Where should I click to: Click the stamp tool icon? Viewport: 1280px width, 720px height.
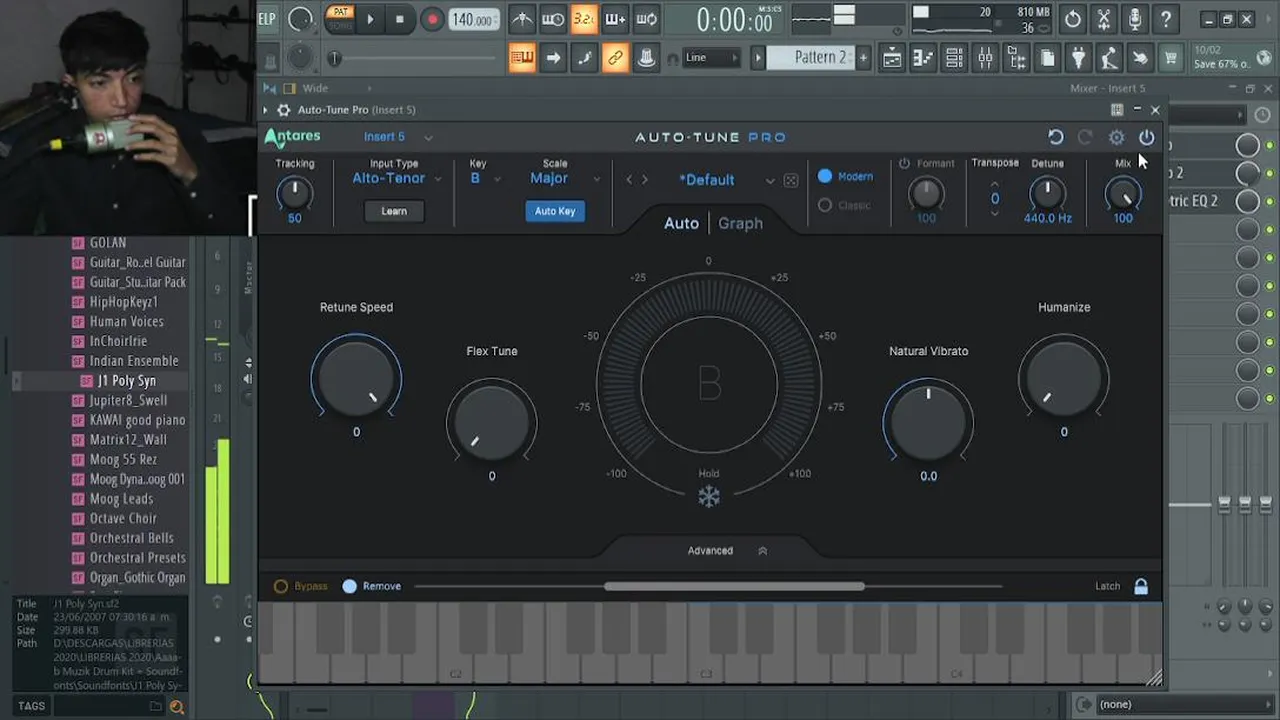coord(647,58)
